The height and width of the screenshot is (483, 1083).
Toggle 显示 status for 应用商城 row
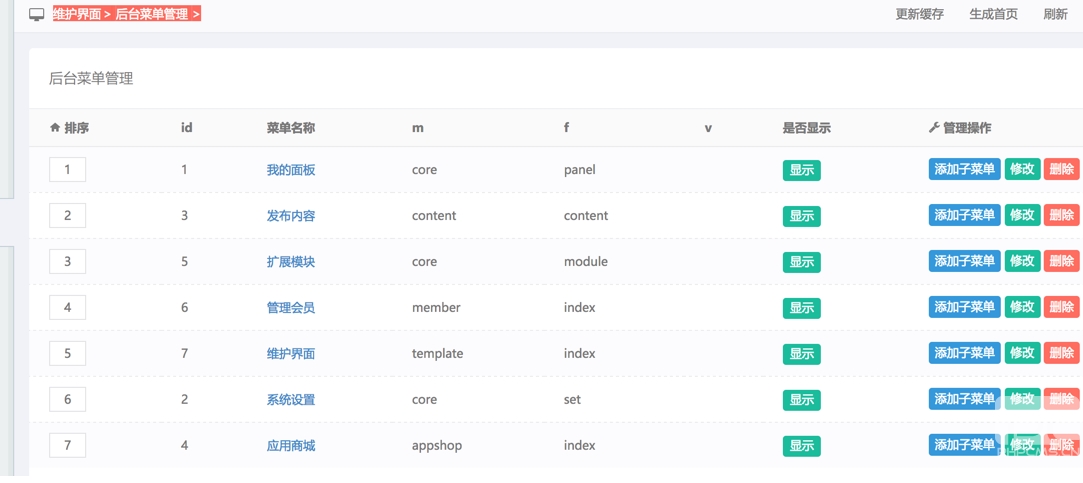[801, 446]
